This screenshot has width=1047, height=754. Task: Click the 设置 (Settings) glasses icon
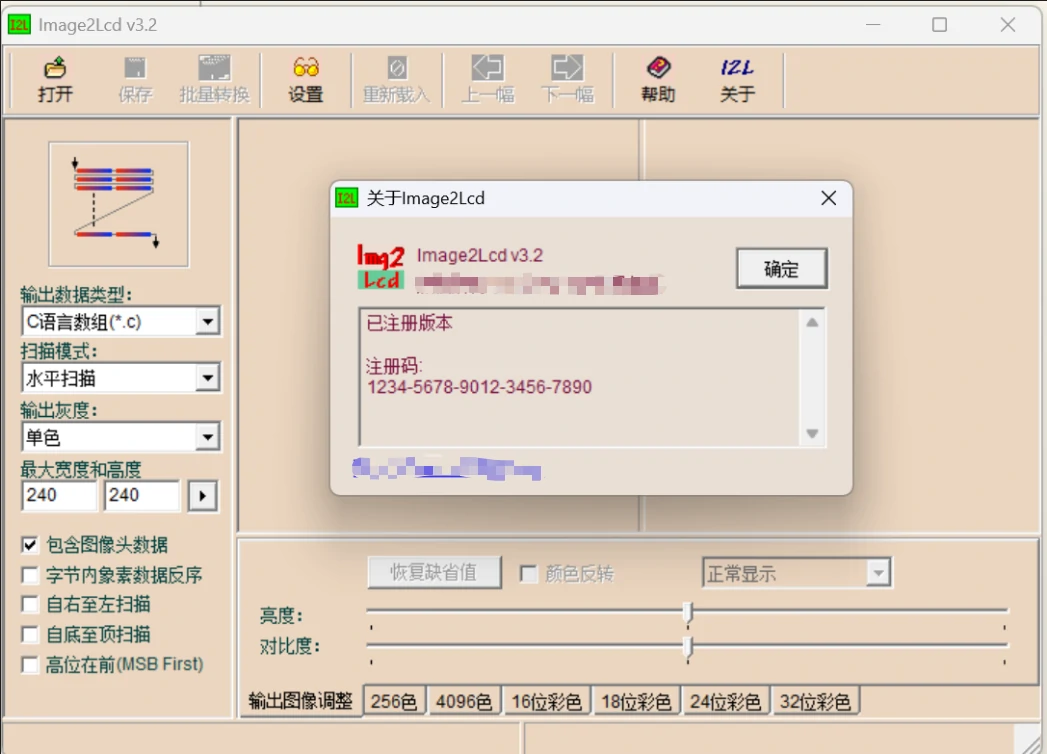[x=306, y=69]
